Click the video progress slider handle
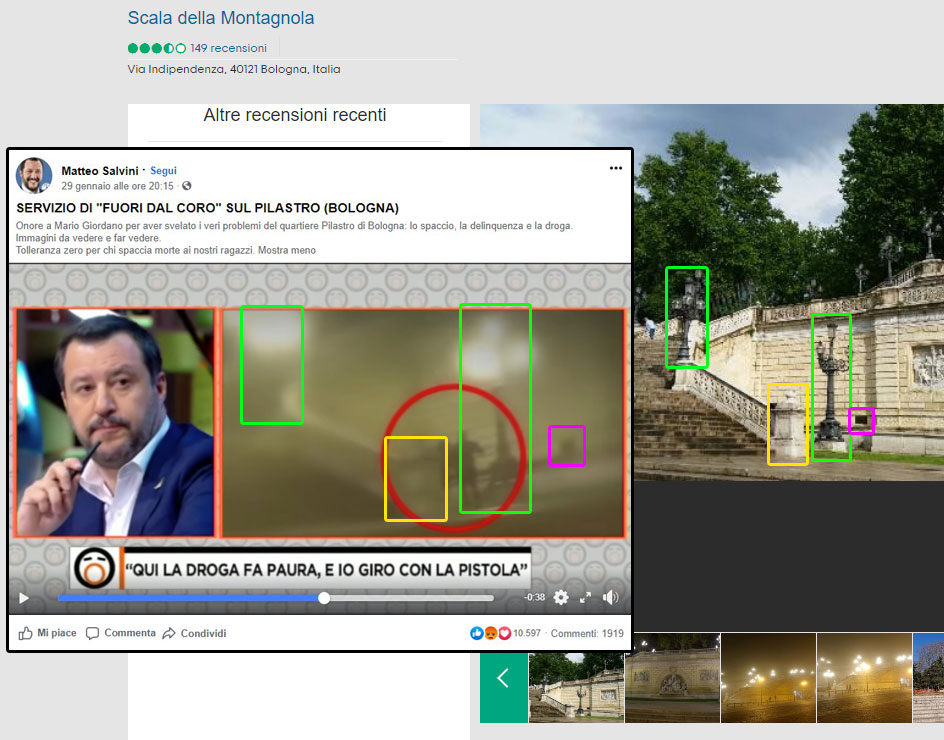 324,598
